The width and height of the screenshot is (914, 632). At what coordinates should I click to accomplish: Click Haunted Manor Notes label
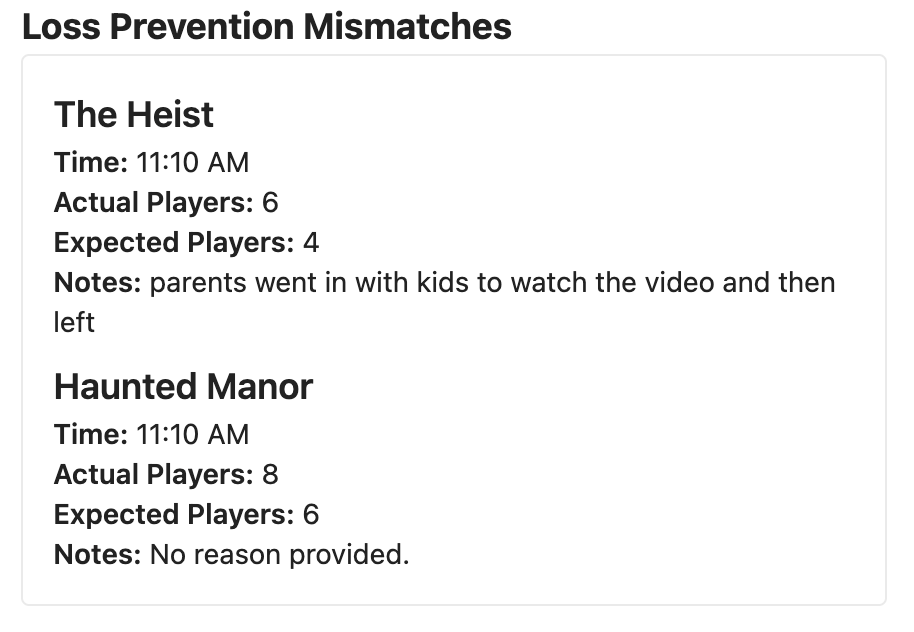[97, 555]
